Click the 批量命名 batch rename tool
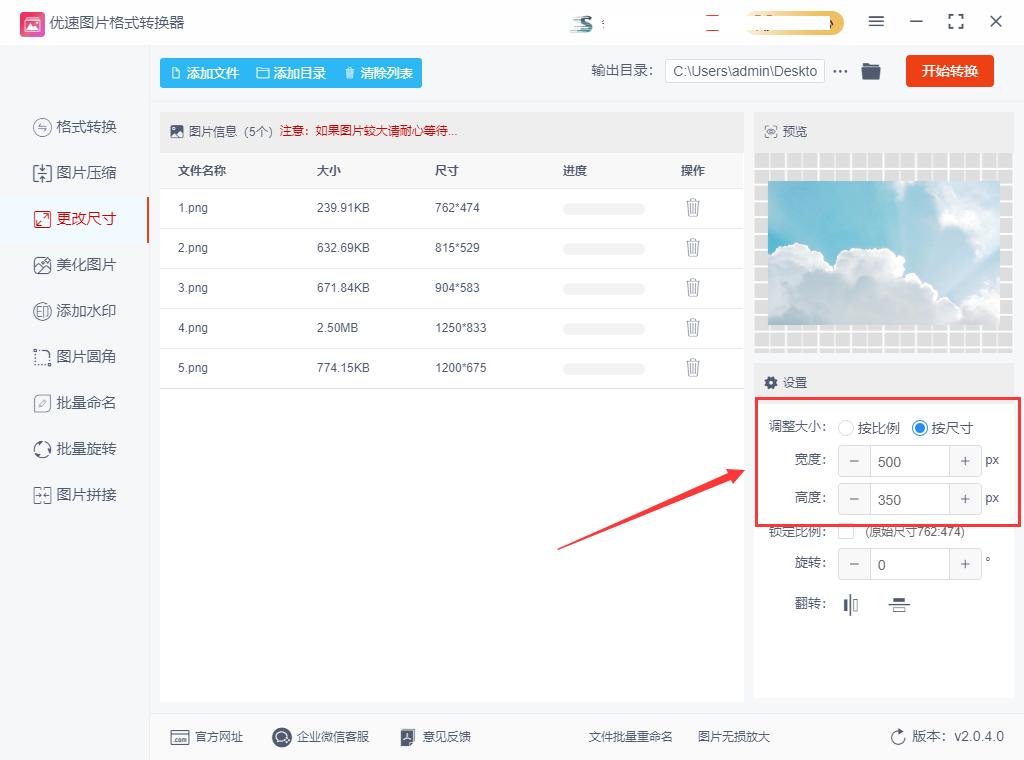The height and width of the screenshot is (760, 1024). click(x=75, y=402)
